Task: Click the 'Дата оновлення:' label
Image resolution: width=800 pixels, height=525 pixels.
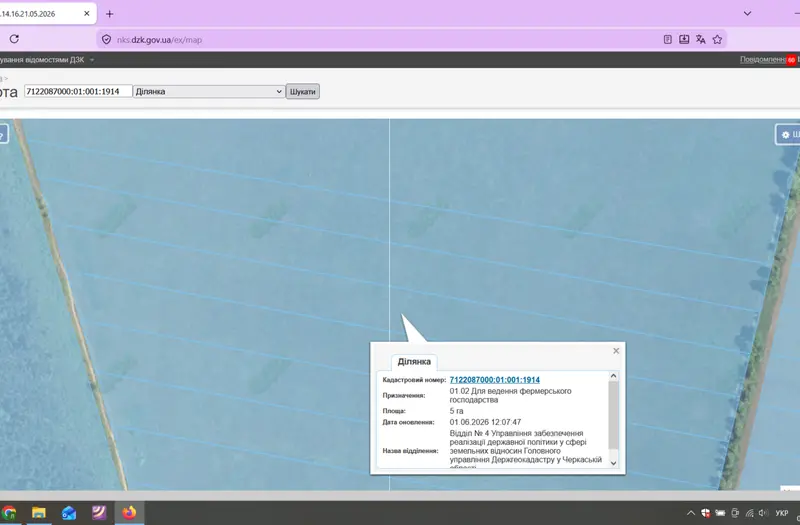Action: tap(408, 422)
